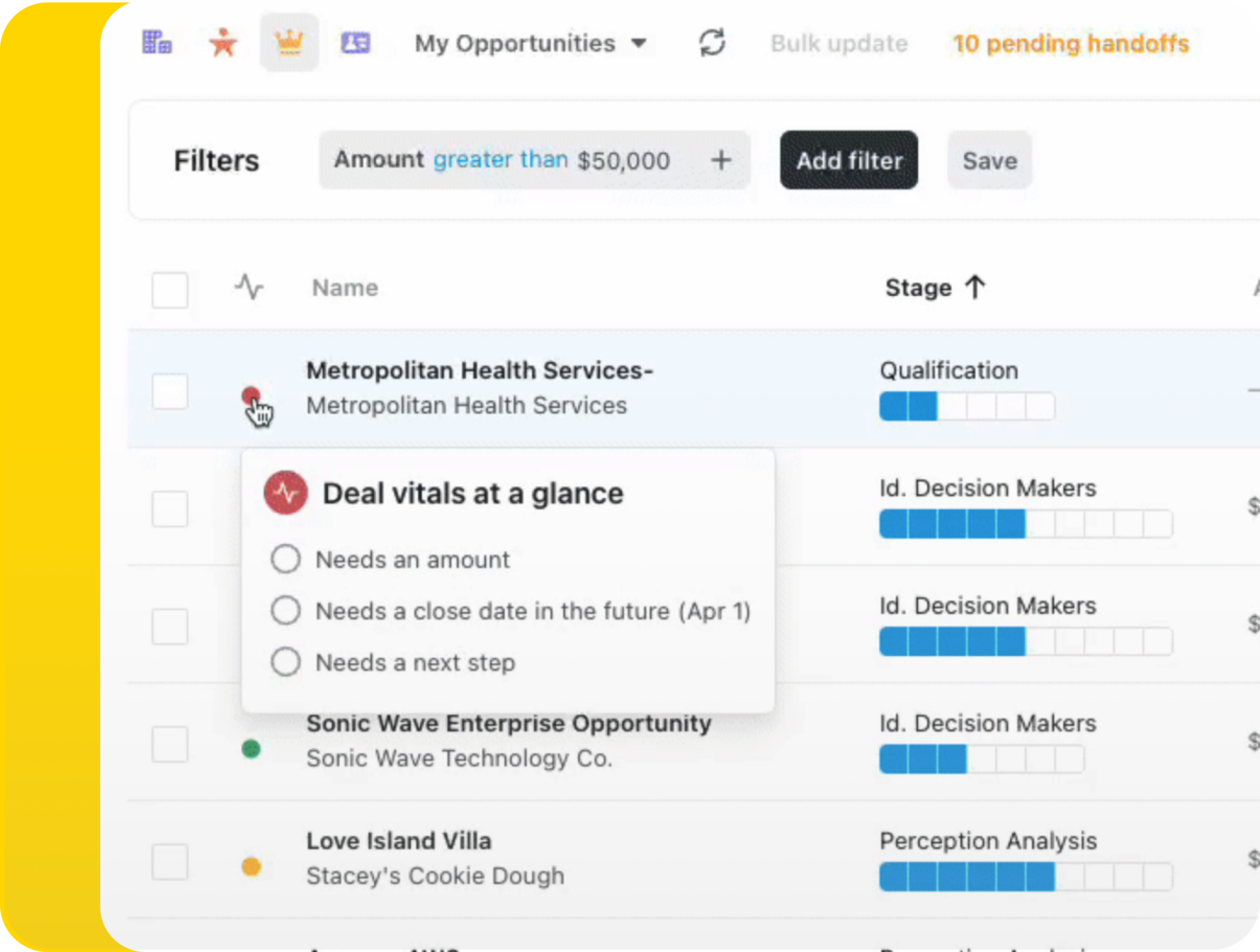Click the Name column header
The width and height of the screenshot is (1260, 952).
click(x=345, y=287)
